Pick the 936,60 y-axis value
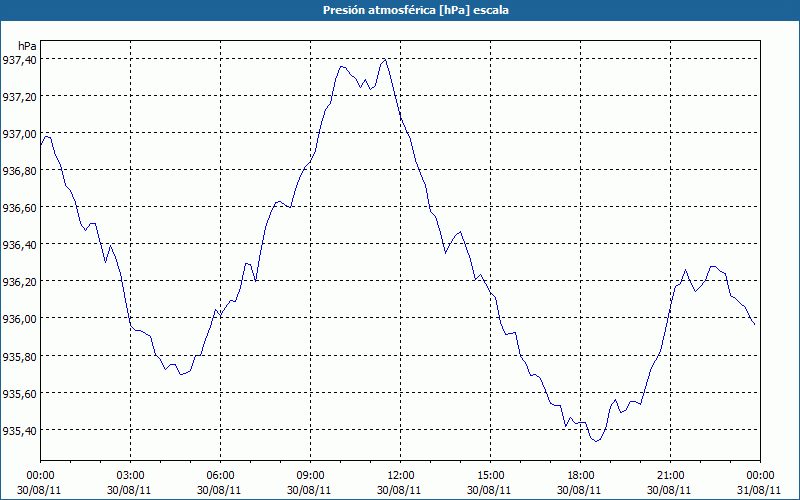 pos(20,208)
